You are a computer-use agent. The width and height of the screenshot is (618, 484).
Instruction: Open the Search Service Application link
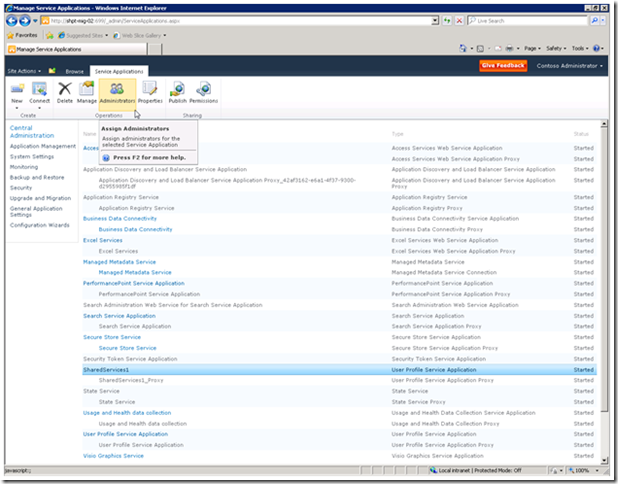[119, 316]
